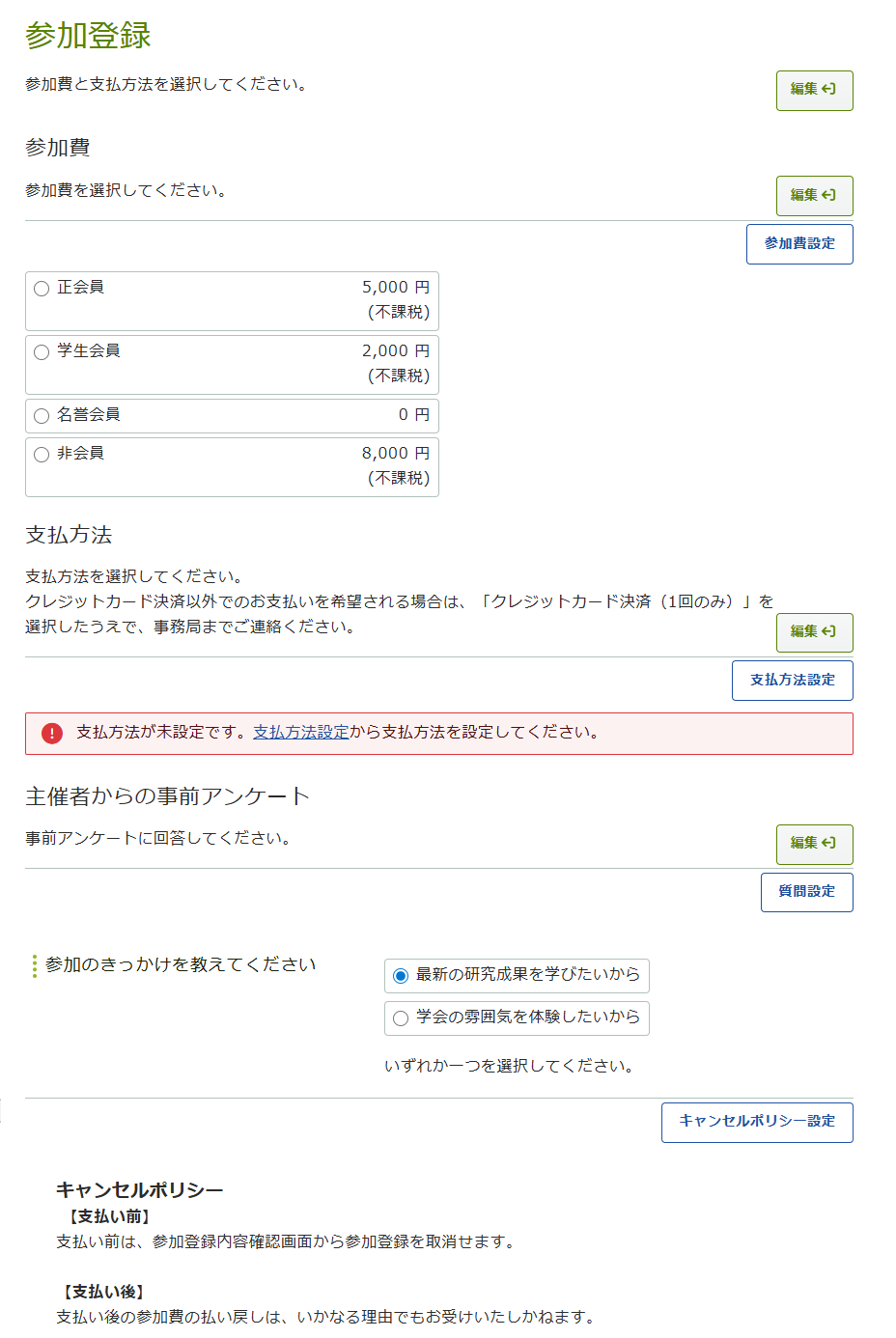Choose 学会の雰囲気を体験したいから answer
Viewport: 896px width, 1338px height.
tap(401, 1018)
